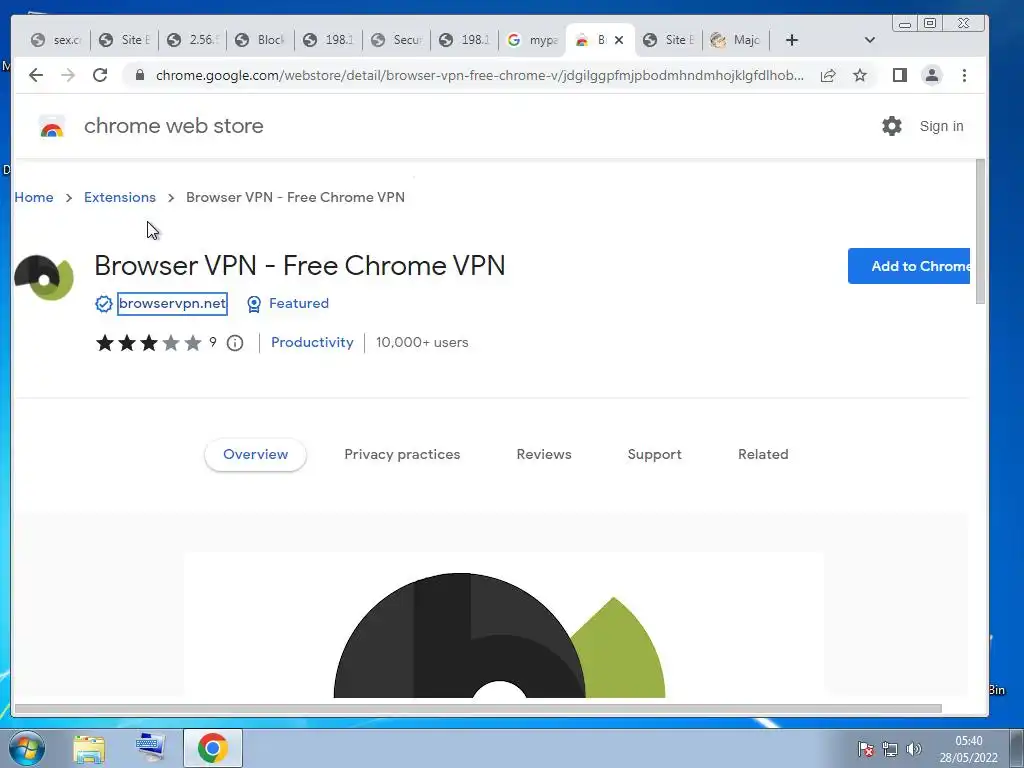Open the Support tab
The height and width of the screenshot is (768, 1024).
(x=654, y=455)
